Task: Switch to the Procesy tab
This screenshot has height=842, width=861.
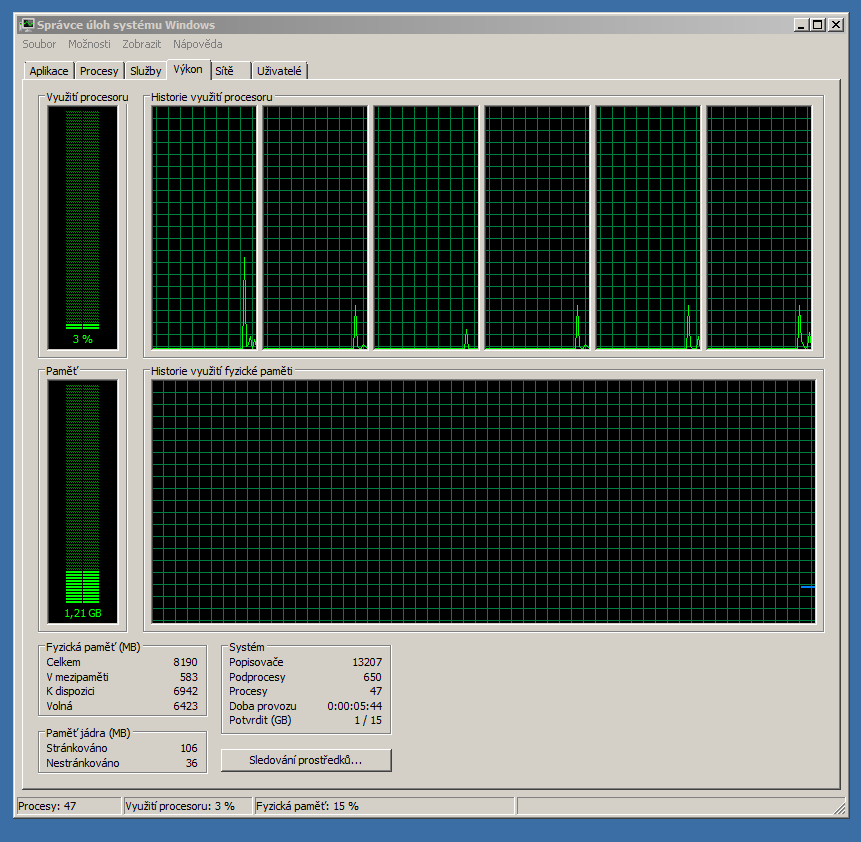Action: (x=99, y=71)
